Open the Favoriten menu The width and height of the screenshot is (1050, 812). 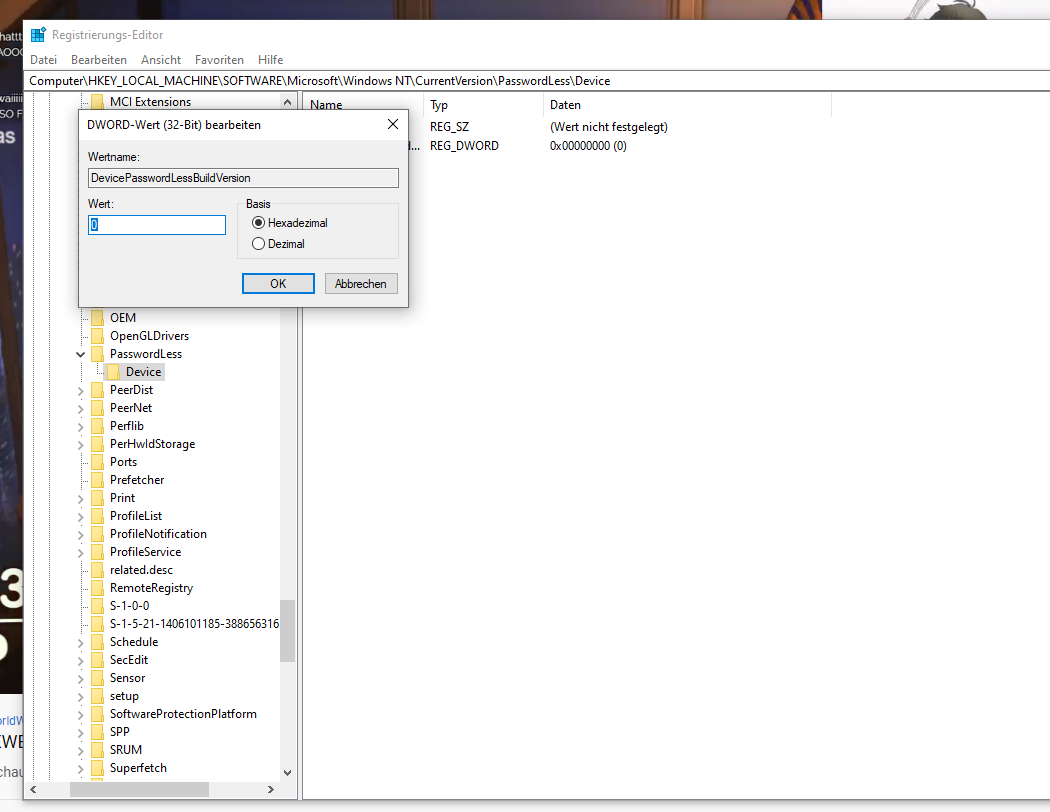(219, 60)
